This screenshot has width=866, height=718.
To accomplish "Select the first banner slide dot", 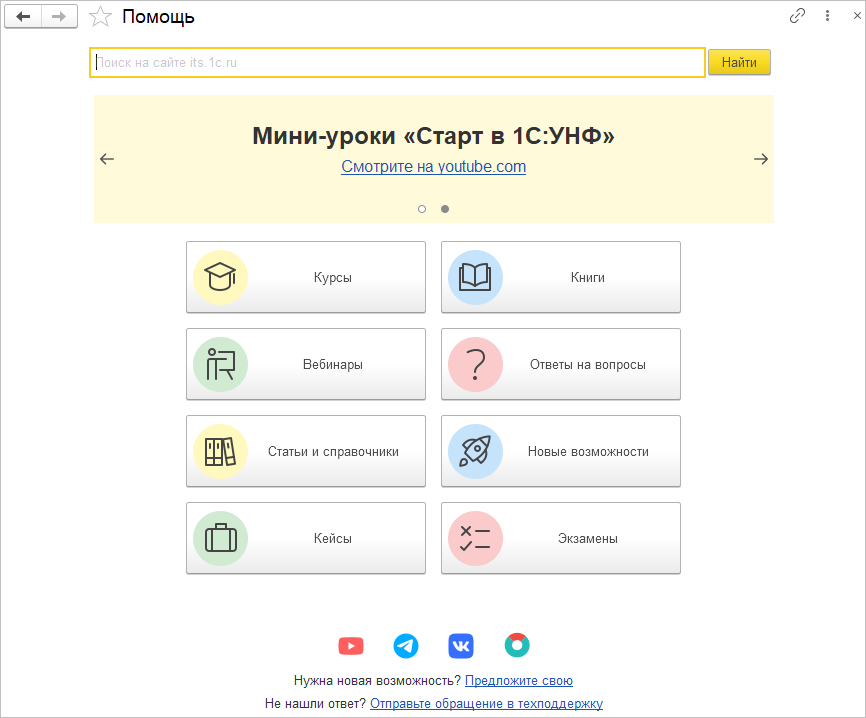I will pyautogui.click(x=422, y=209).
